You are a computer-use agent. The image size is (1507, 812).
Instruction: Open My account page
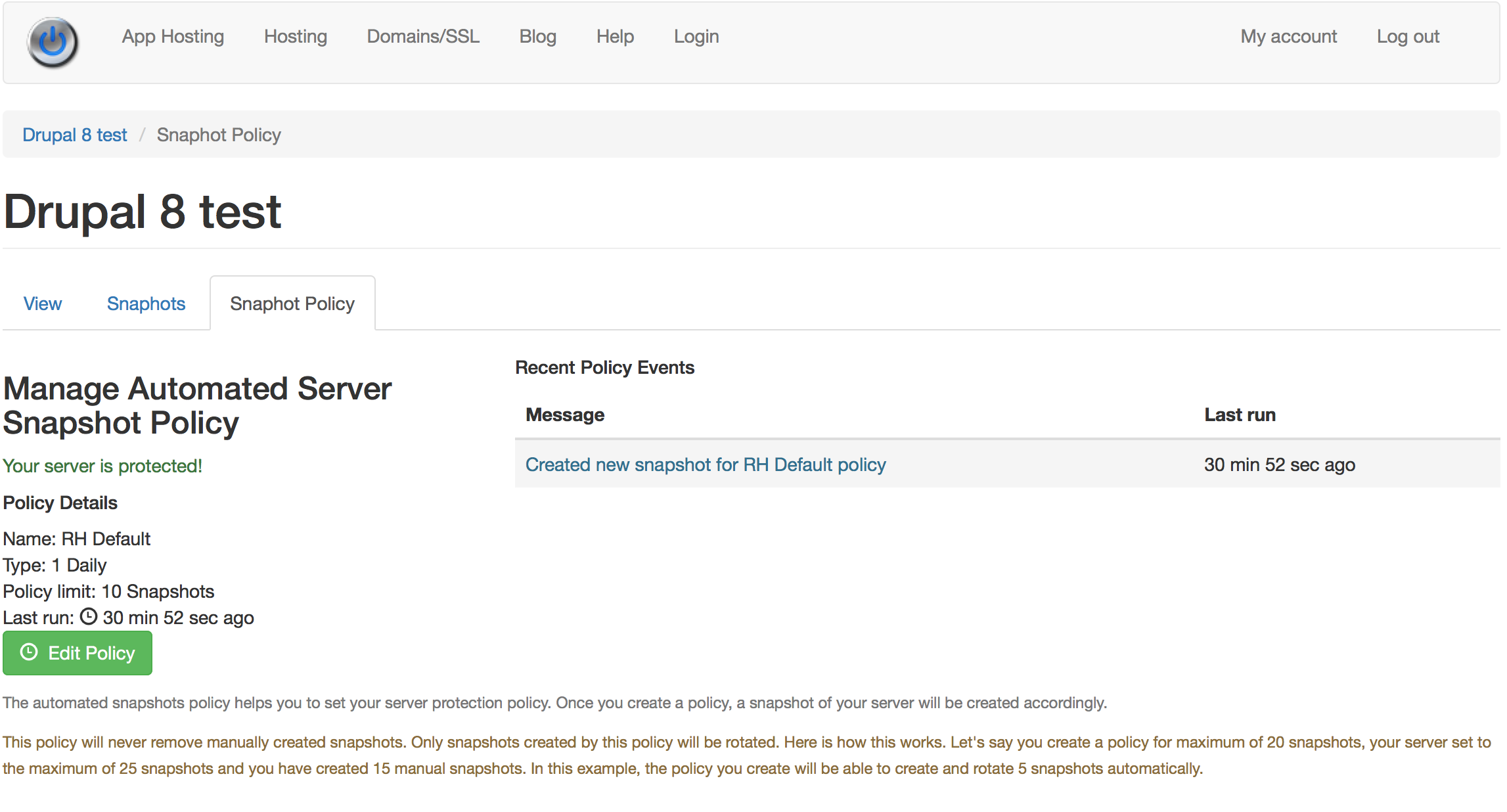click(x=1288, y=37)
